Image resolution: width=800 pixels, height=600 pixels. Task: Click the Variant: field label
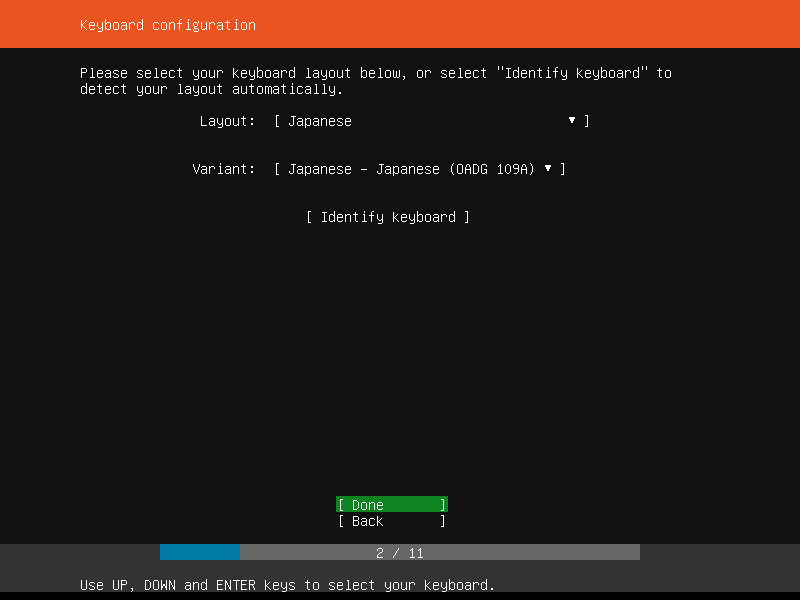click(224, 169)
